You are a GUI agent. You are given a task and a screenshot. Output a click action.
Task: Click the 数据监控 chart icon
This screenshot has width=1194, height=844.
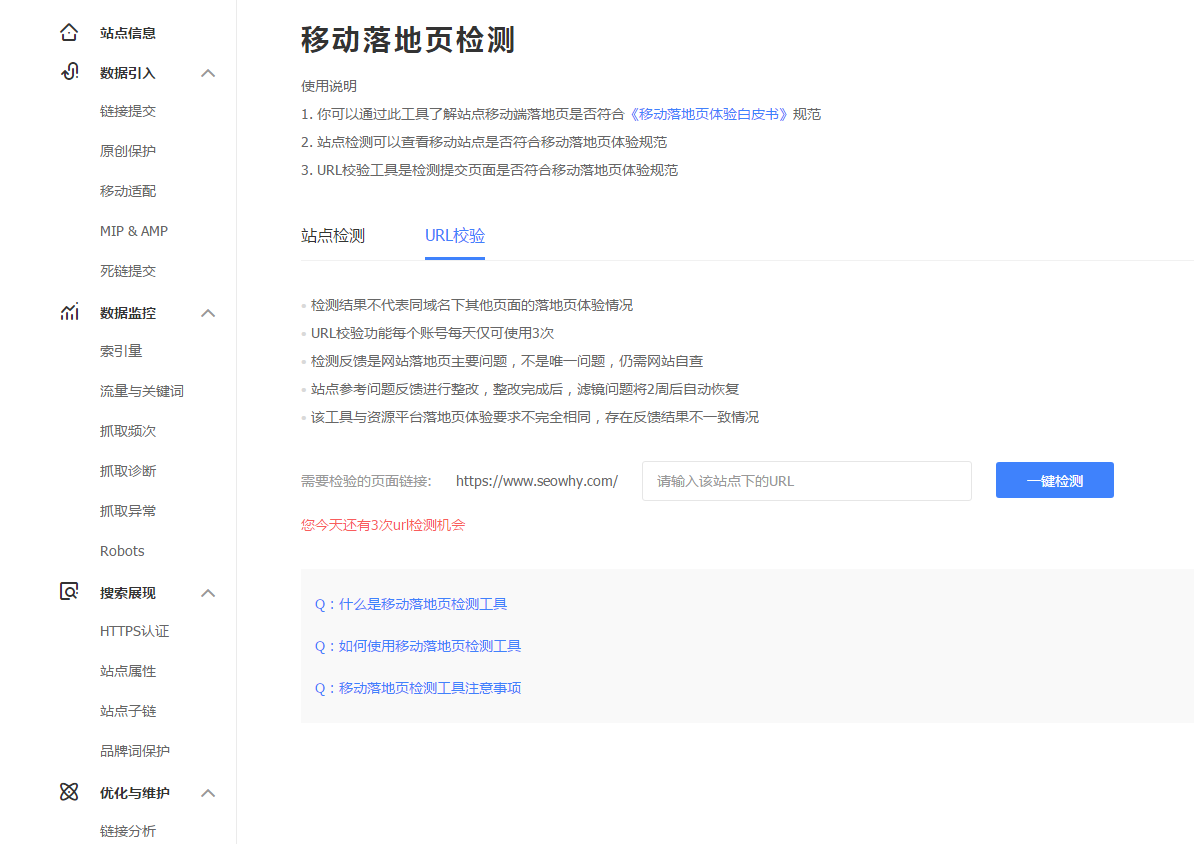[68, 312]
